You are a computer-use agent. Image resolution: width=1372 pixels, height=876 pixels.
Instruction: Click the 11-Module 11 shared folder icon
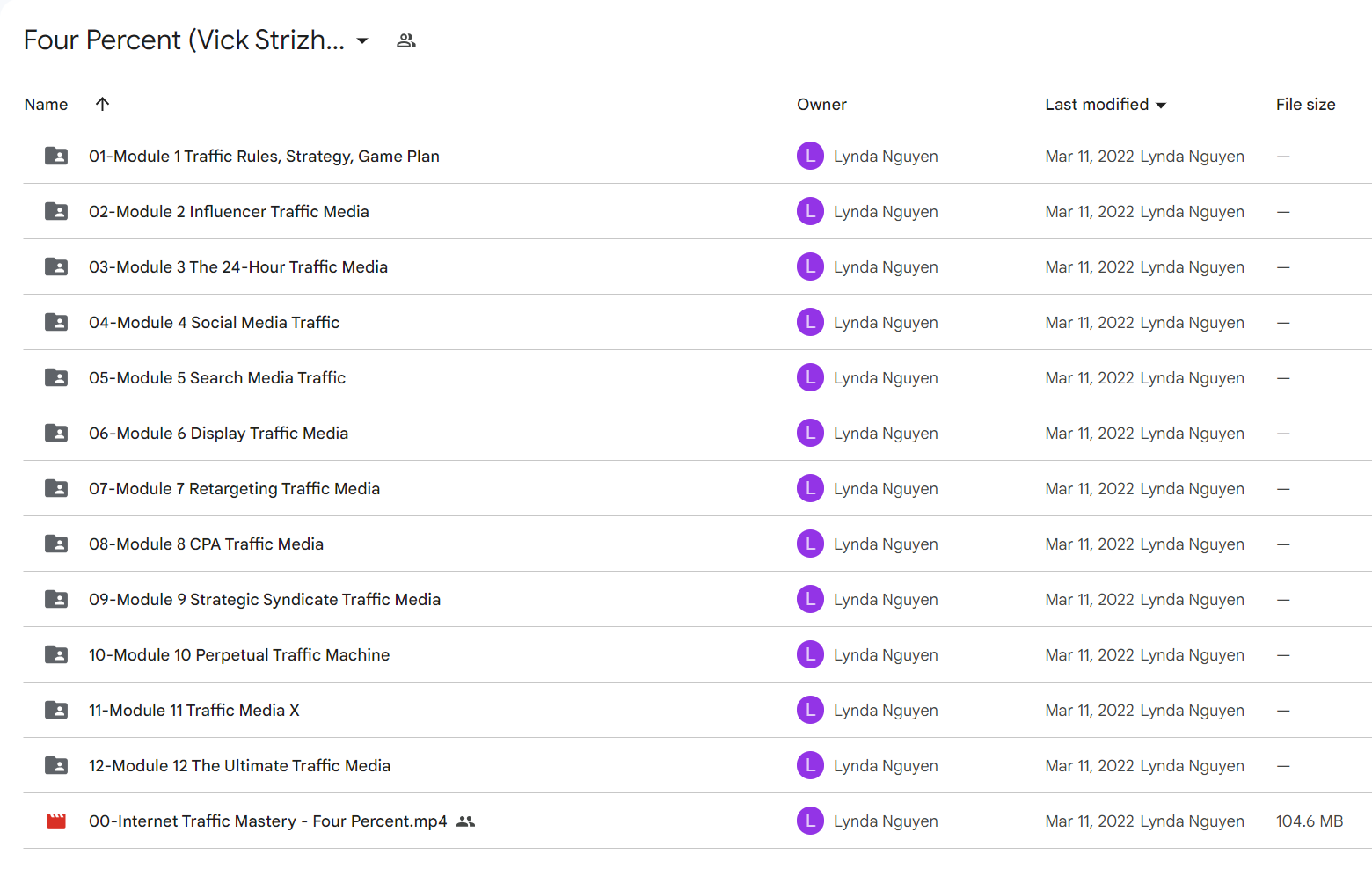click(56, 710)
